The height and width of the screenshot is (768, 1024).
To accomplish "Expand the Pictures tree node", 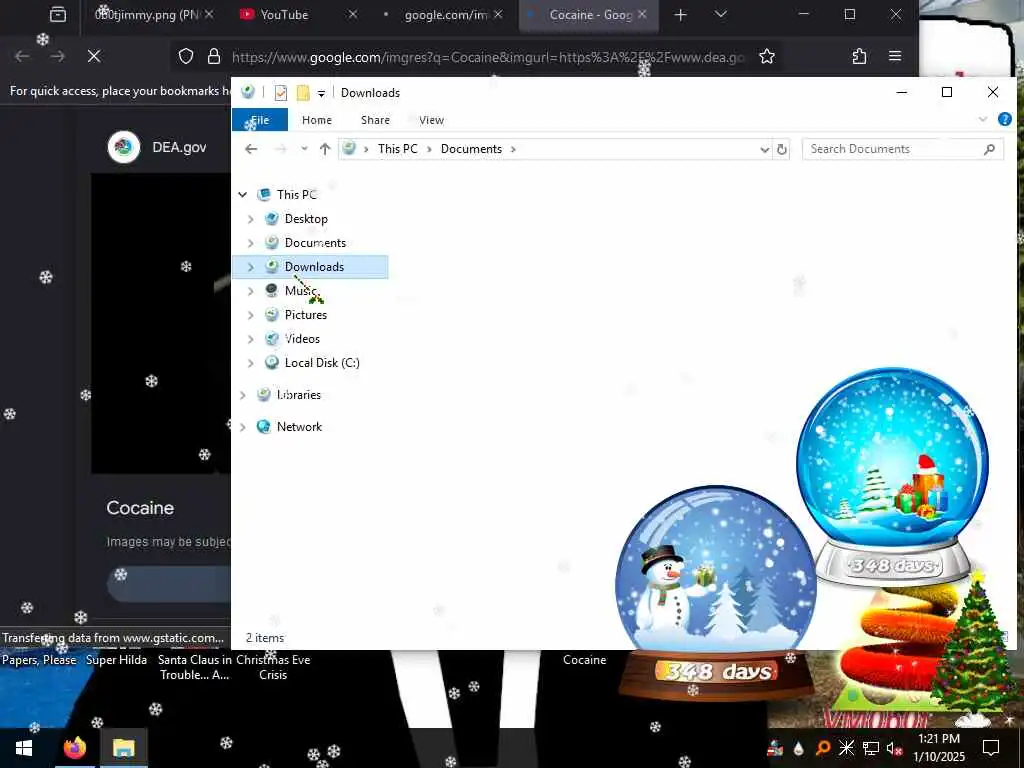I will pyautogui.click(x=251, y=315).
